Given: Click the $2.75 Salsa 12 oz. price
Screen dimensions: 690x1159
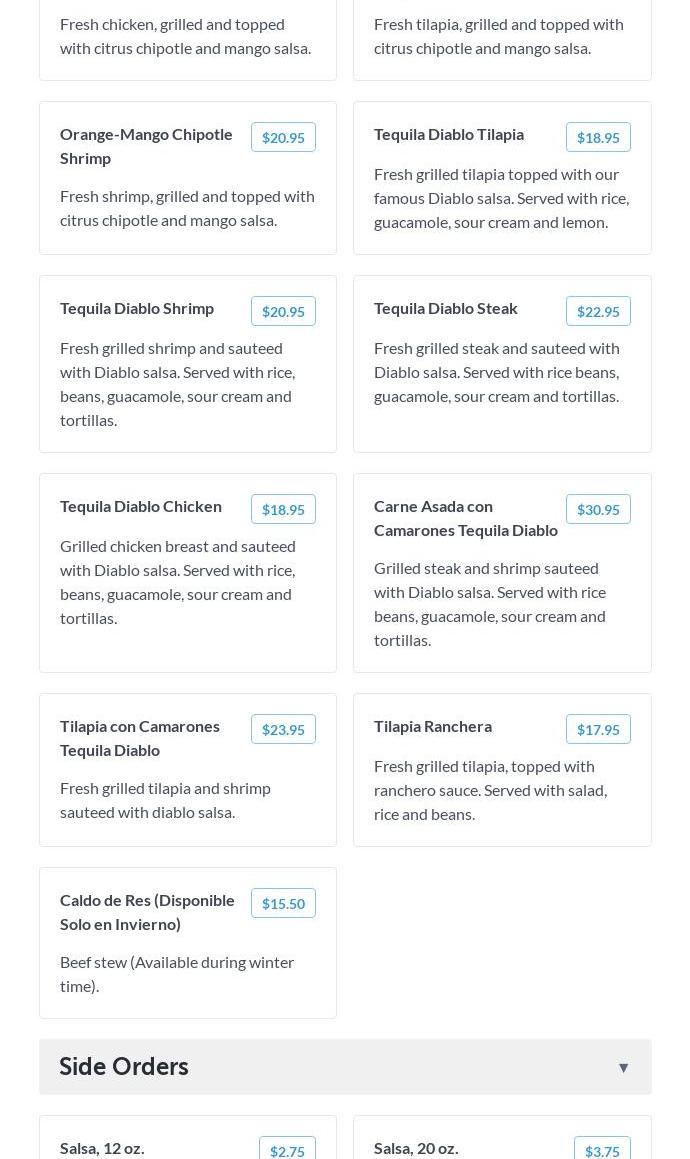Looking at the screenshot, I should click(x=287, y=1151).
